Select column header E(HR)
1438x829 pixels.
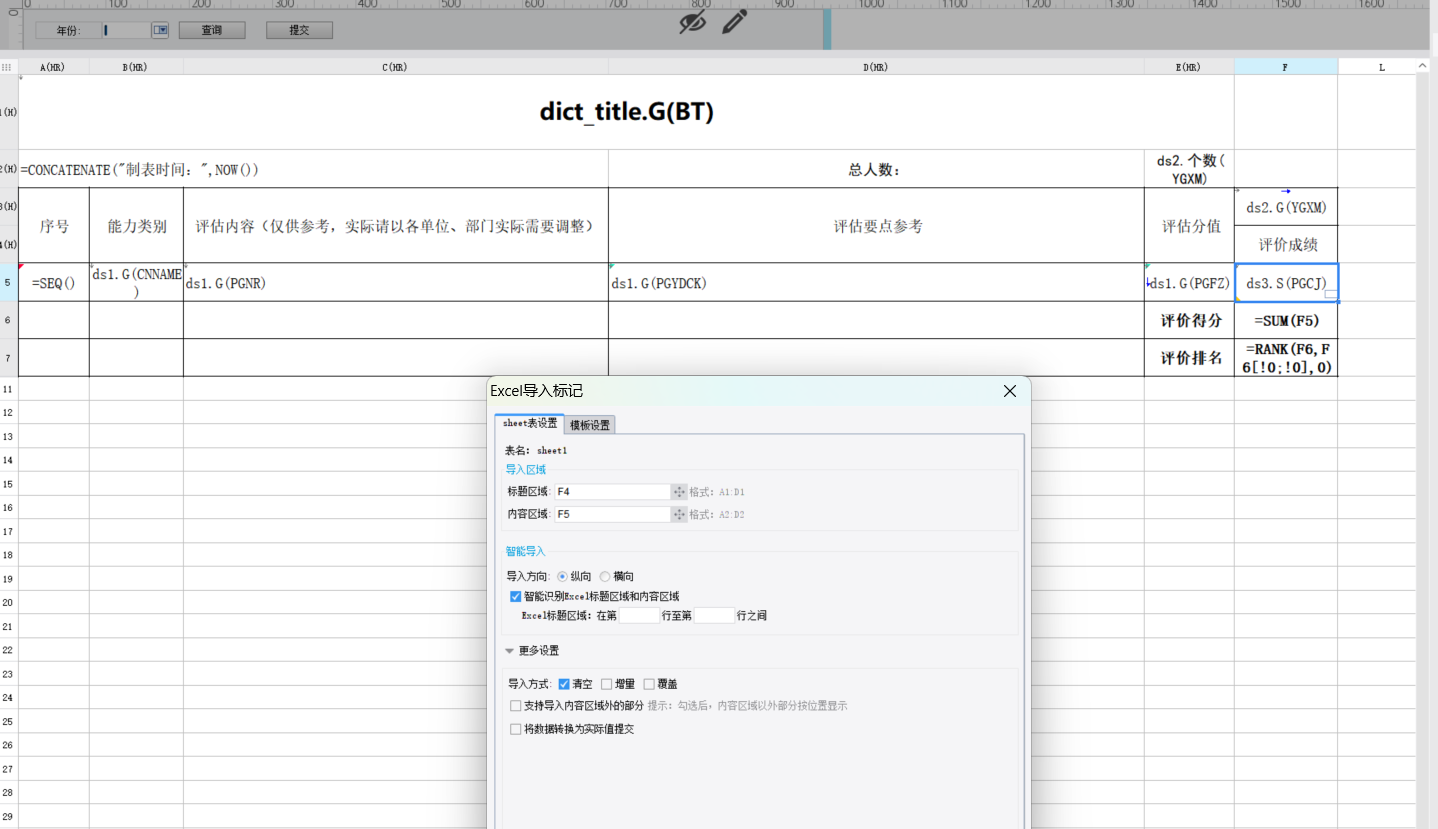click(x=1189, y=67)
